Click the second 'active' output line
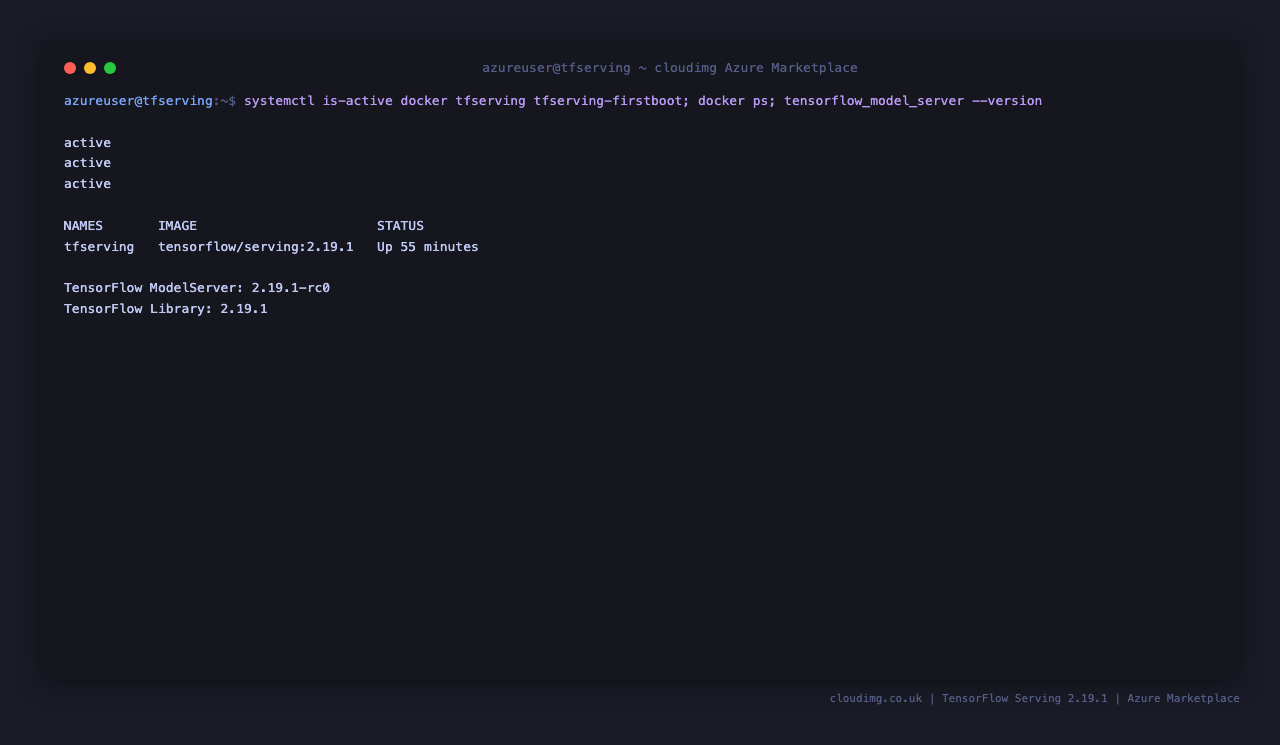 pos(87,163)
